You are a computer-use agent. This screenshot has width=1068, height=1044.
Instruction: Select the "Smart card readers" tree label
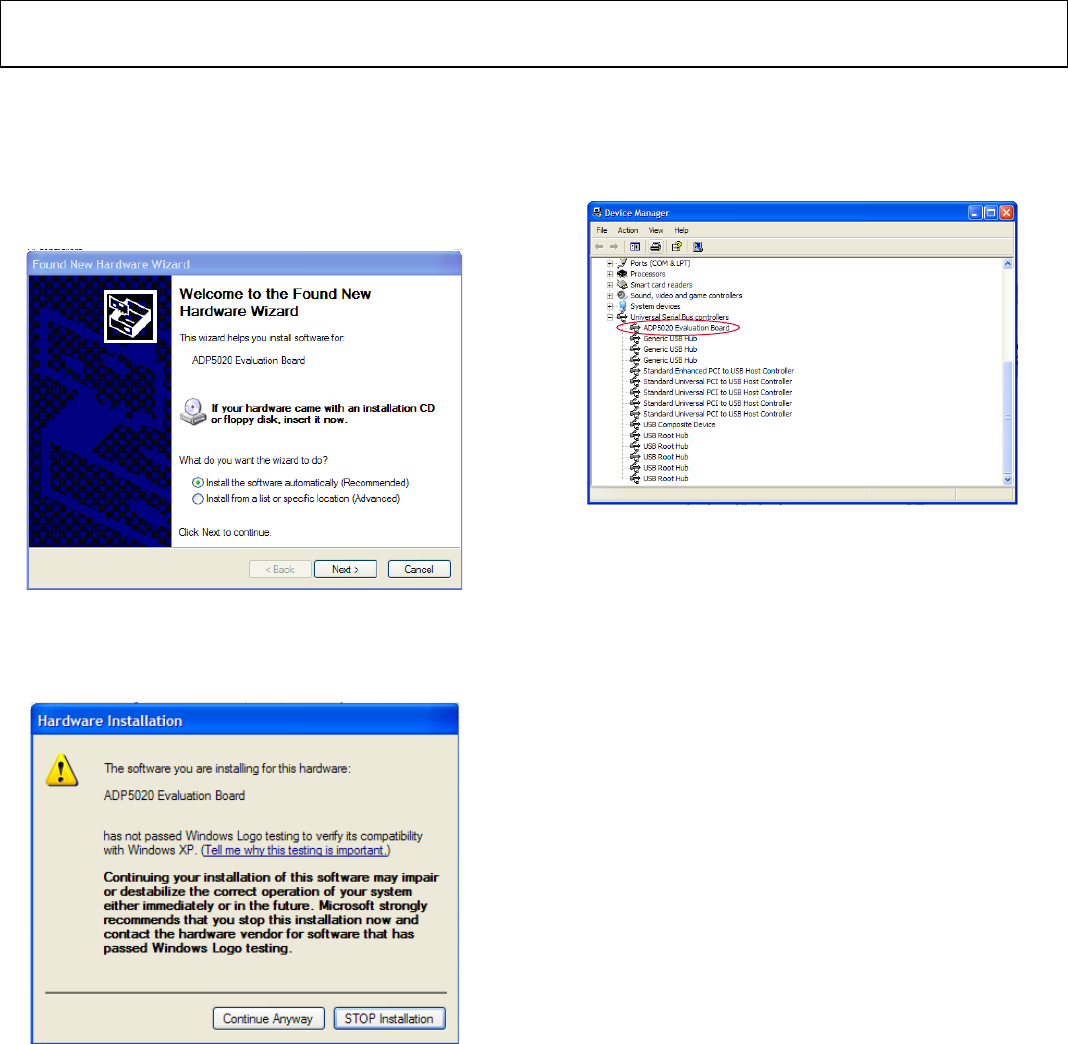coord(661,285)
